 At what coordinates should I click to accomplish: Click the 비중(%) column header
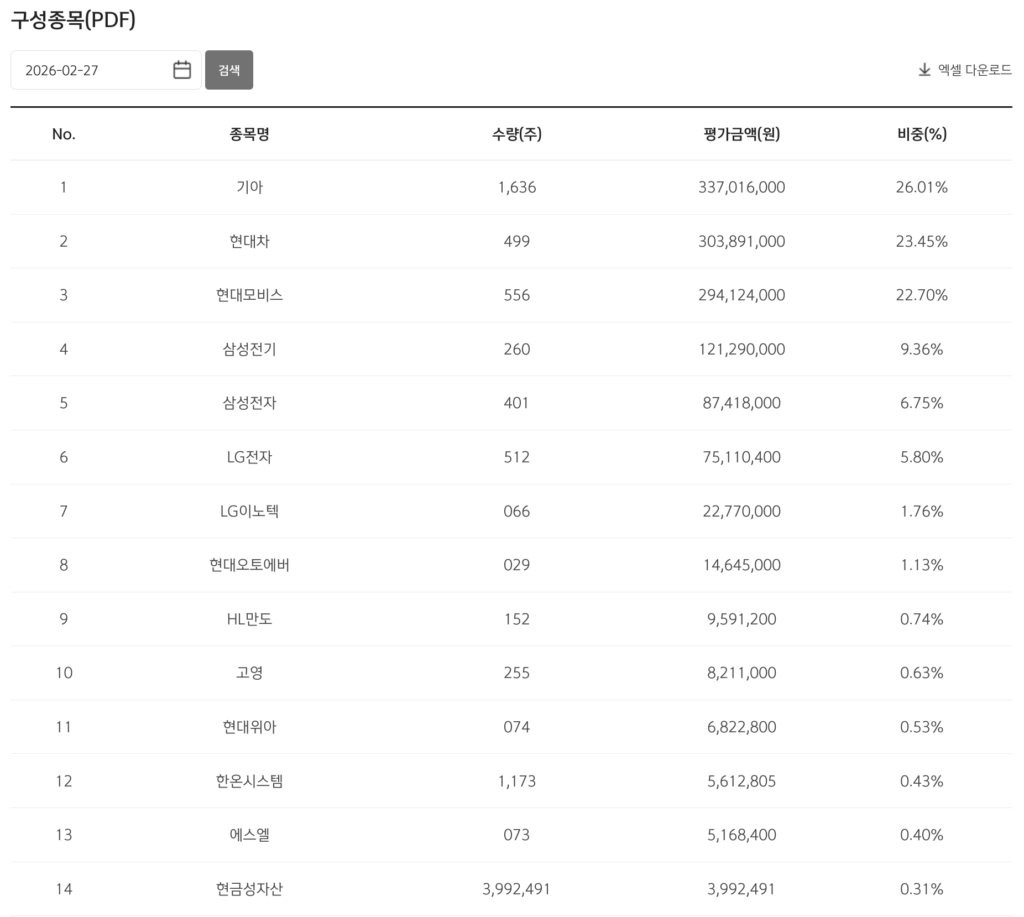click(921, 134)
